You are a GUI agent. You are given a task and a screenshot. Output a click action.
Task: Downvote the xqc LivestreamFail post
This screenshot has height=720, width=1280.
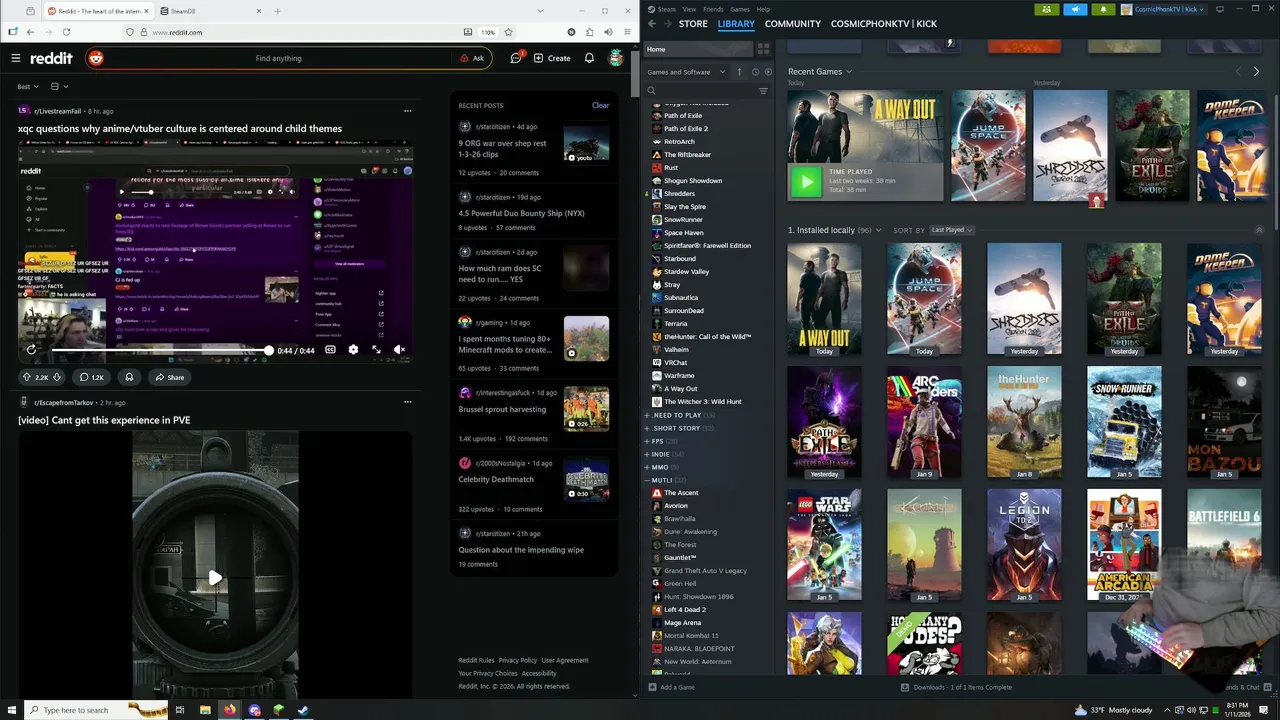point(57,377)
